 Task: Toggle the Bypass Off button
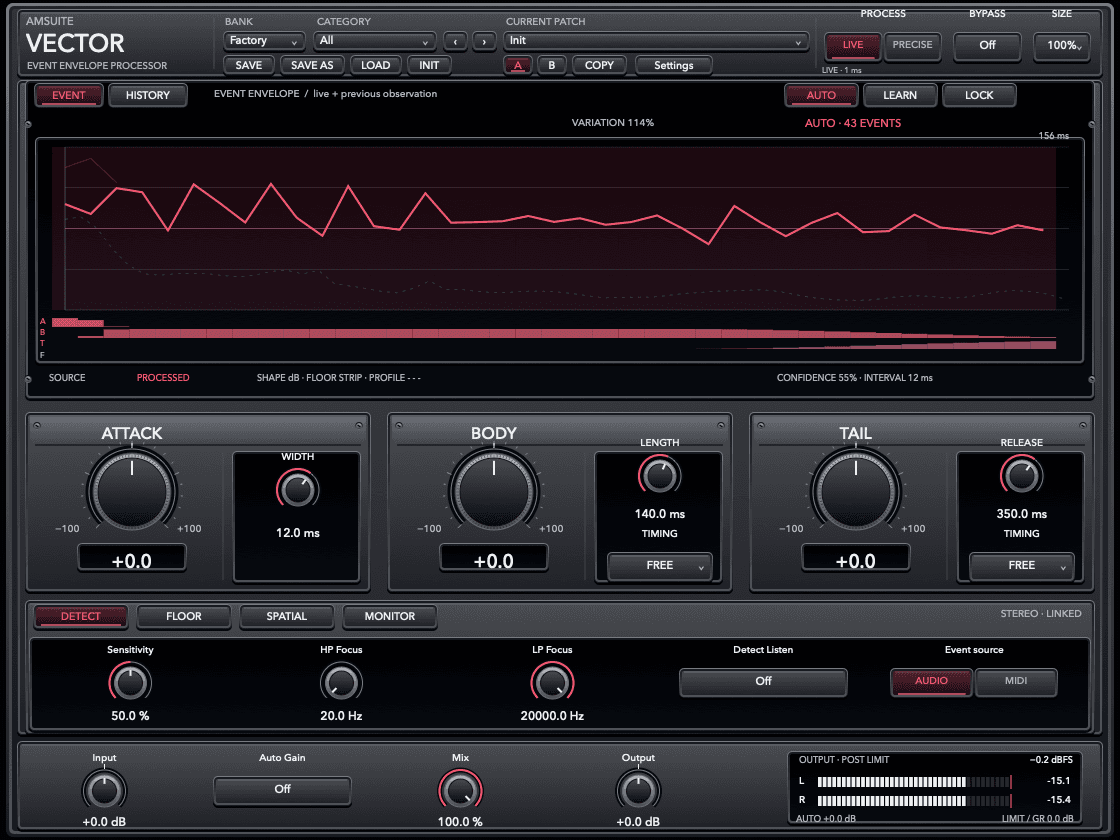tap(987, 46)
